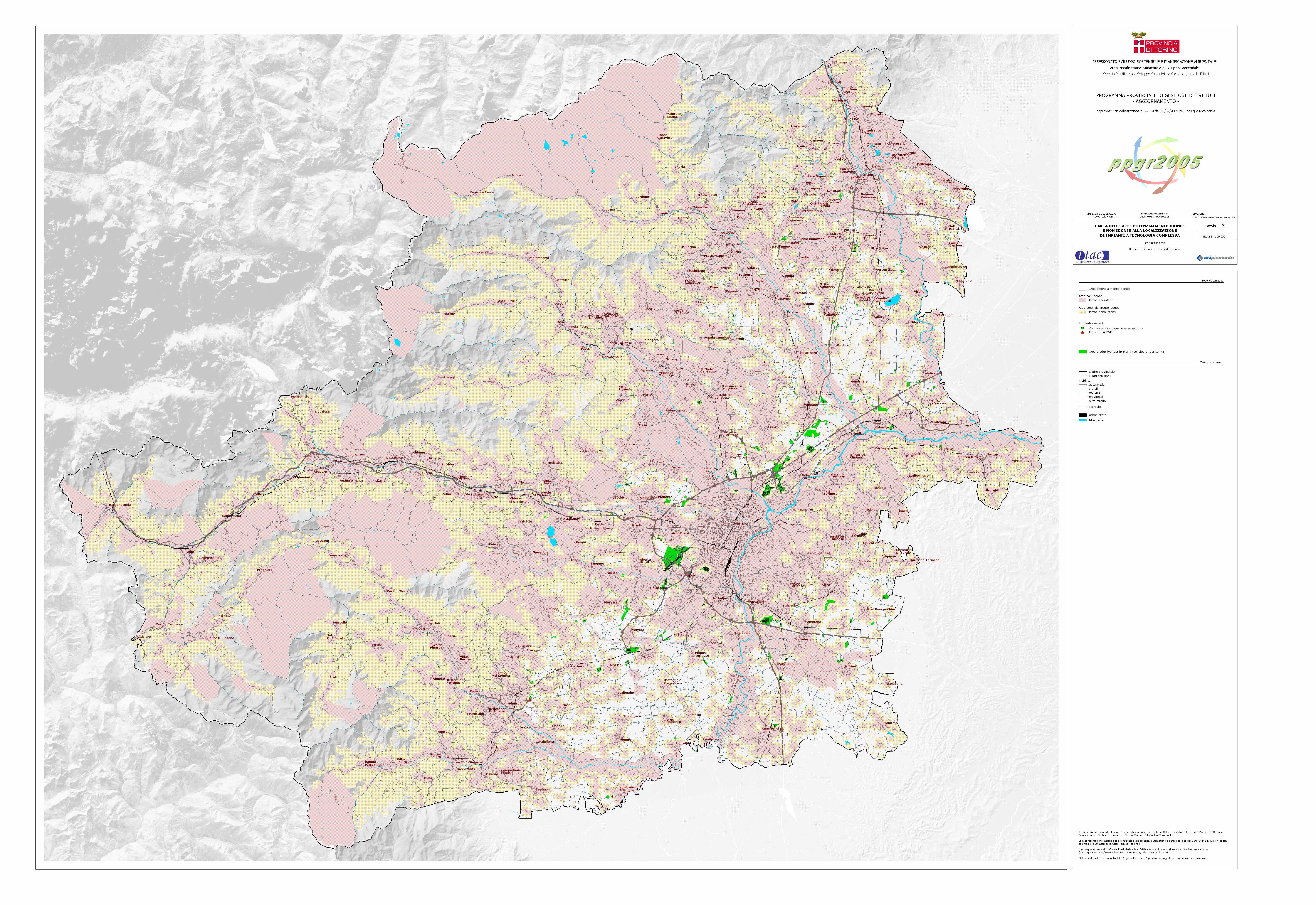Screen dimensions: 1316x905
Task: Click the Noasca label on the map
Action: tap(518, 175)
